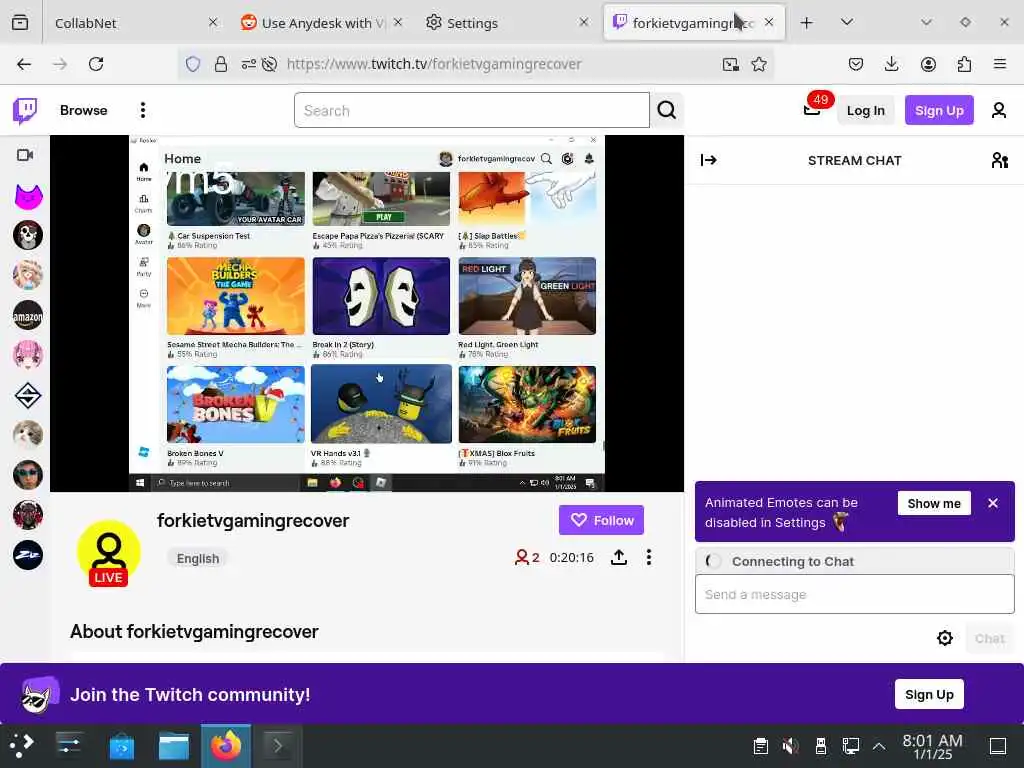Click the Chat send button
Viewport: 1024px width, 768px height.
tap(989, 638)
